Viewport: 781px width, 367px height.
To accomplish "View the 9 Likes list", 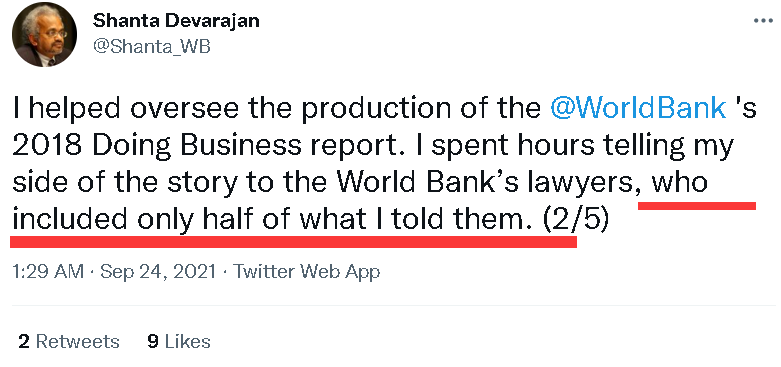I will tap(179, 342).
